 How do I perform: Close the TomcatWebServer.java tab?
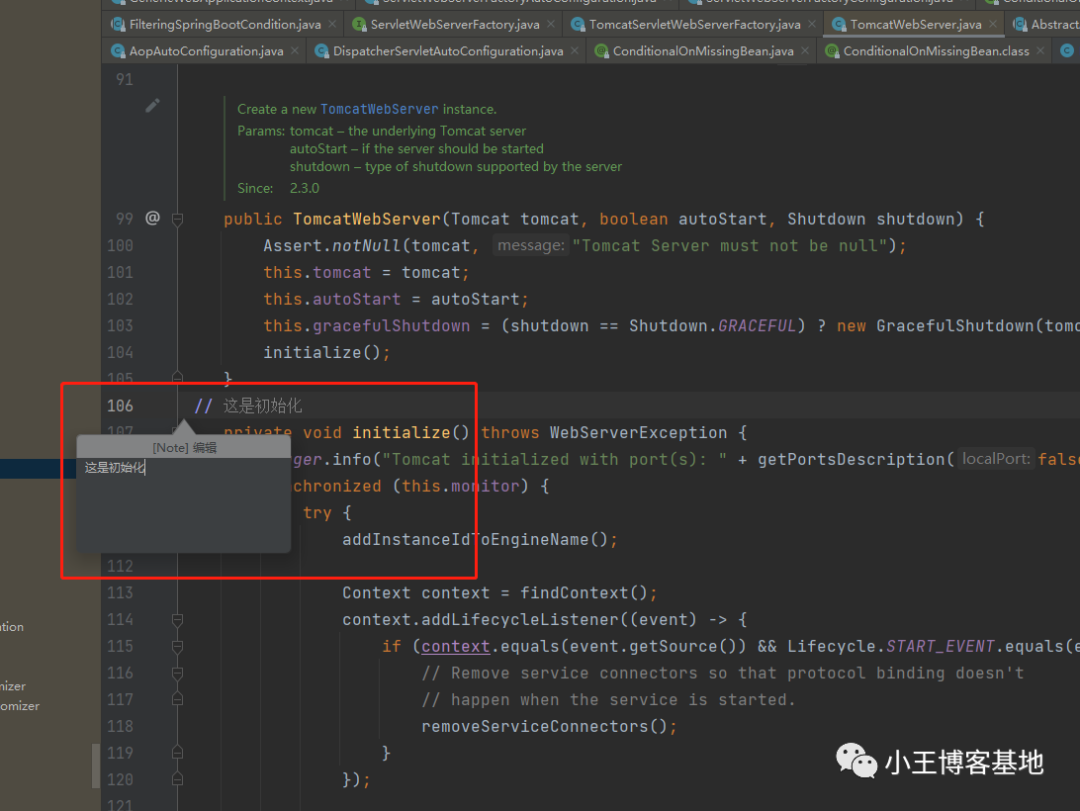pos(993,24)
